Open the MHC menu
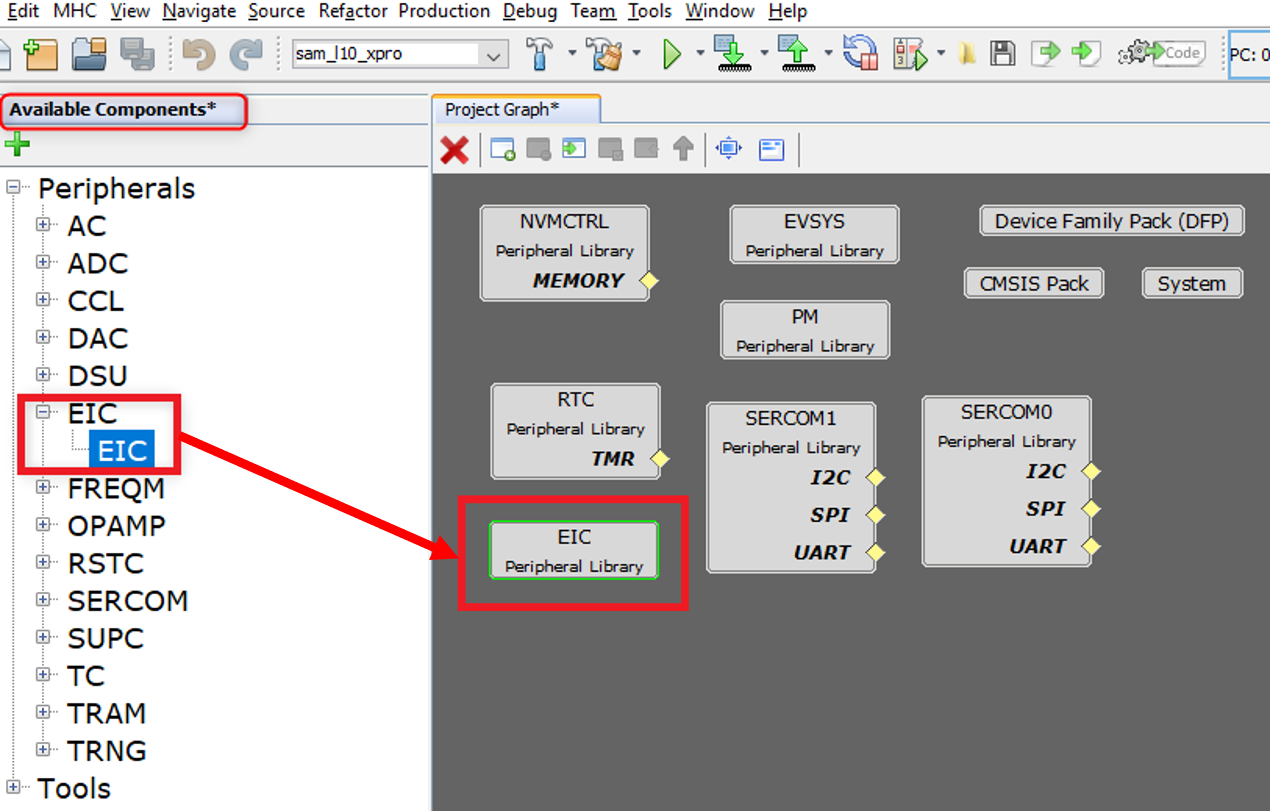1270x811 pixels. (x=75, y=12)
